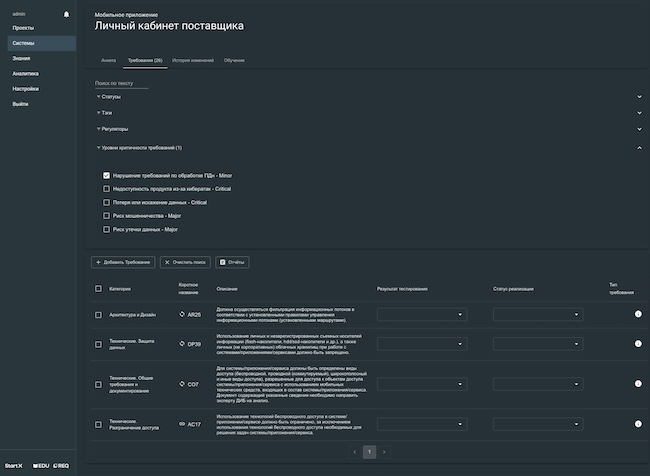Switch to 'История изменений' tab
The width and height of the screenshot is (650, 476).
[192, 61]
